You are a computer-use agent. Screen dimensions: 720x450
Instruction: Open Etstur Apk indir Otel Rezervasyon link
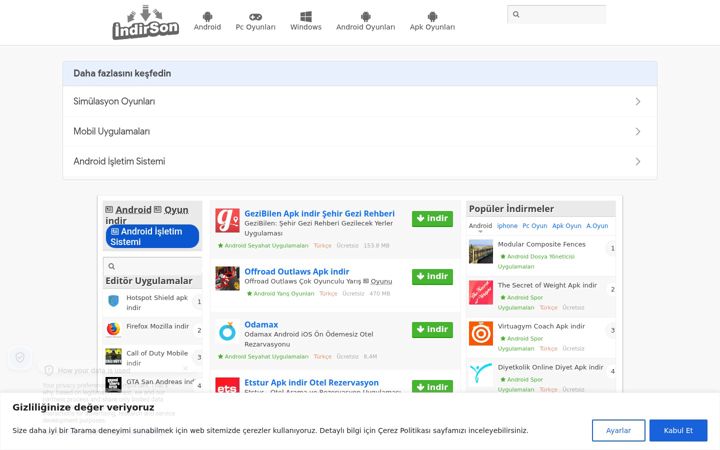click(x=311, y=382)
